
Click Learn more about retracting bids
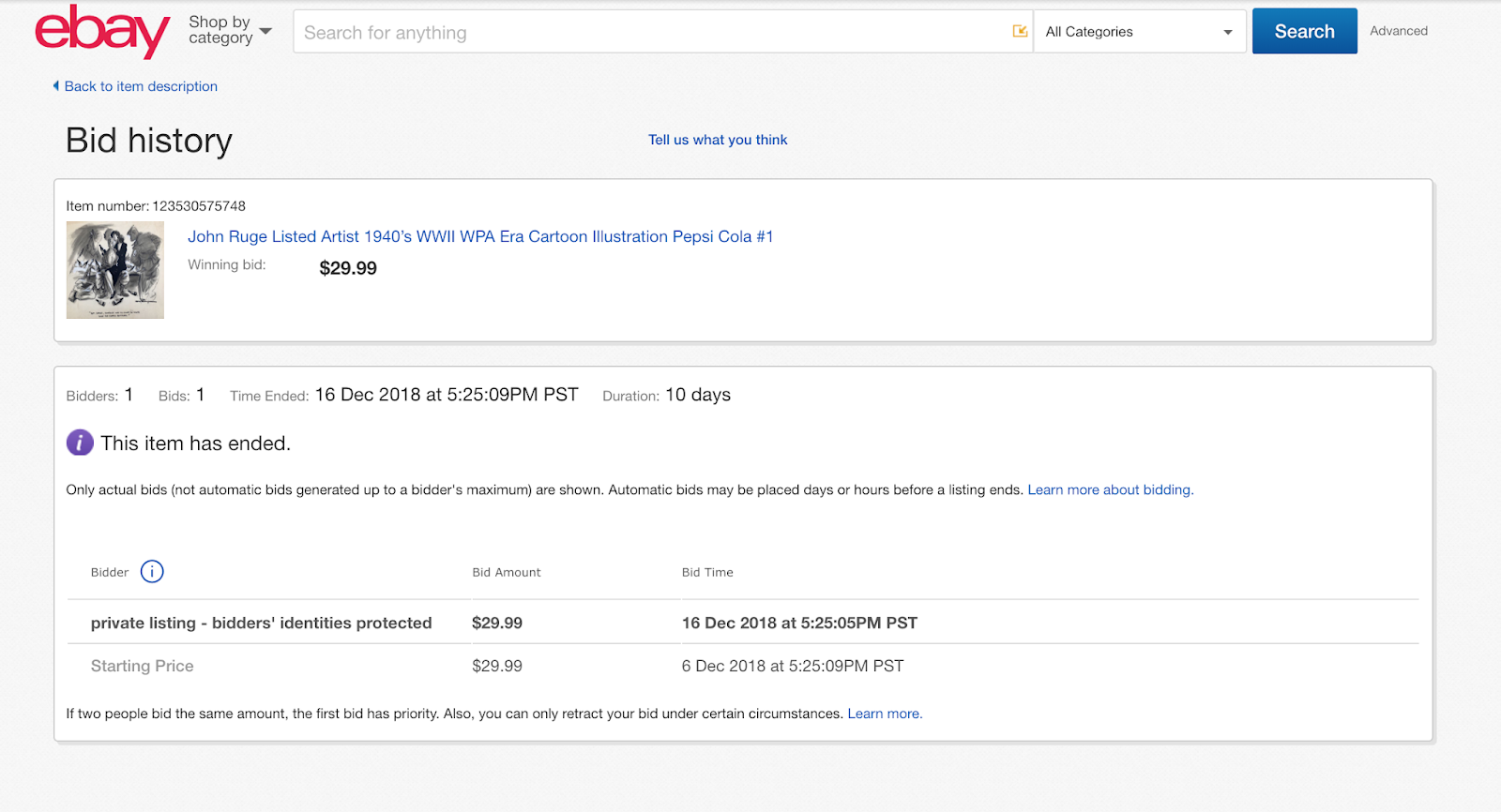click(885, 714)
